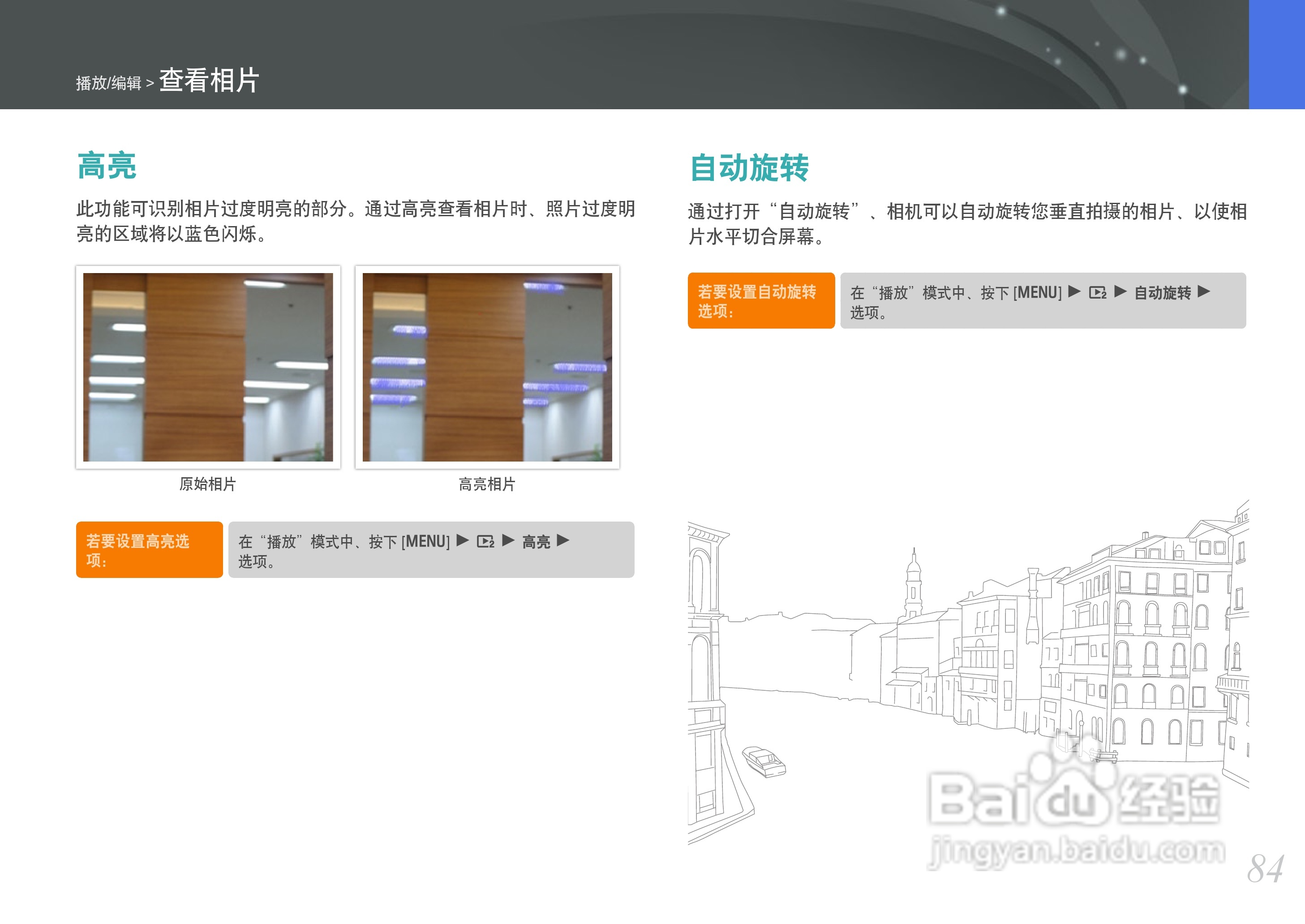Click the arrow right after the bold 高亮 word
Screen dimensions: 1305x924
pyautogui.click(x=563, y=540)
